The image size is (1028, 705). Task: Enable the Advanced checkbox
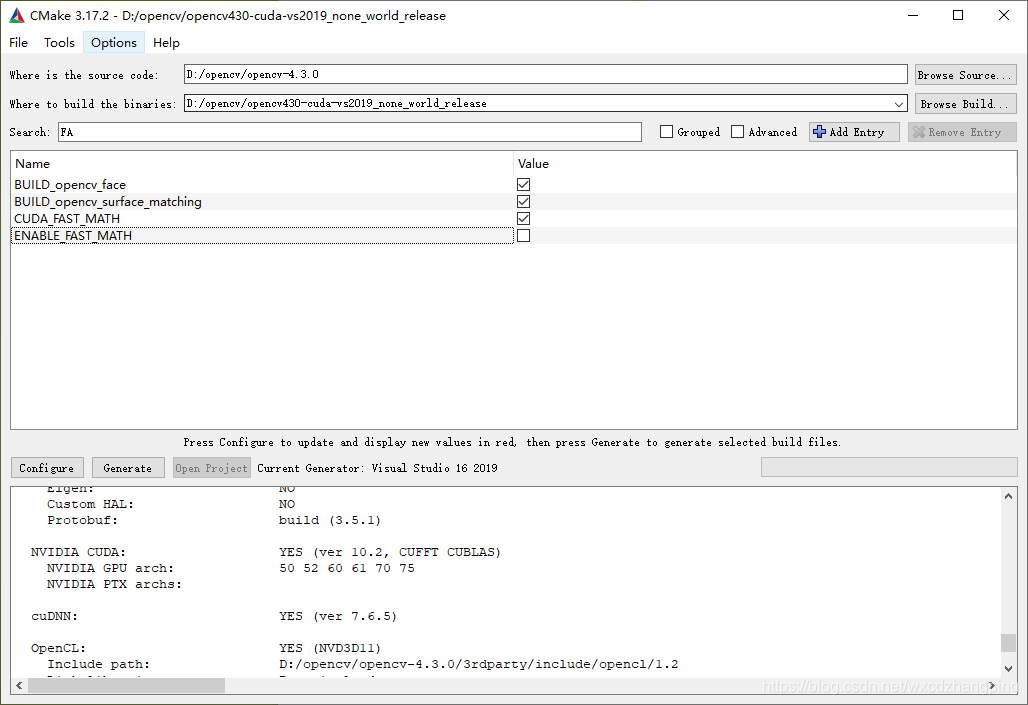738,132
